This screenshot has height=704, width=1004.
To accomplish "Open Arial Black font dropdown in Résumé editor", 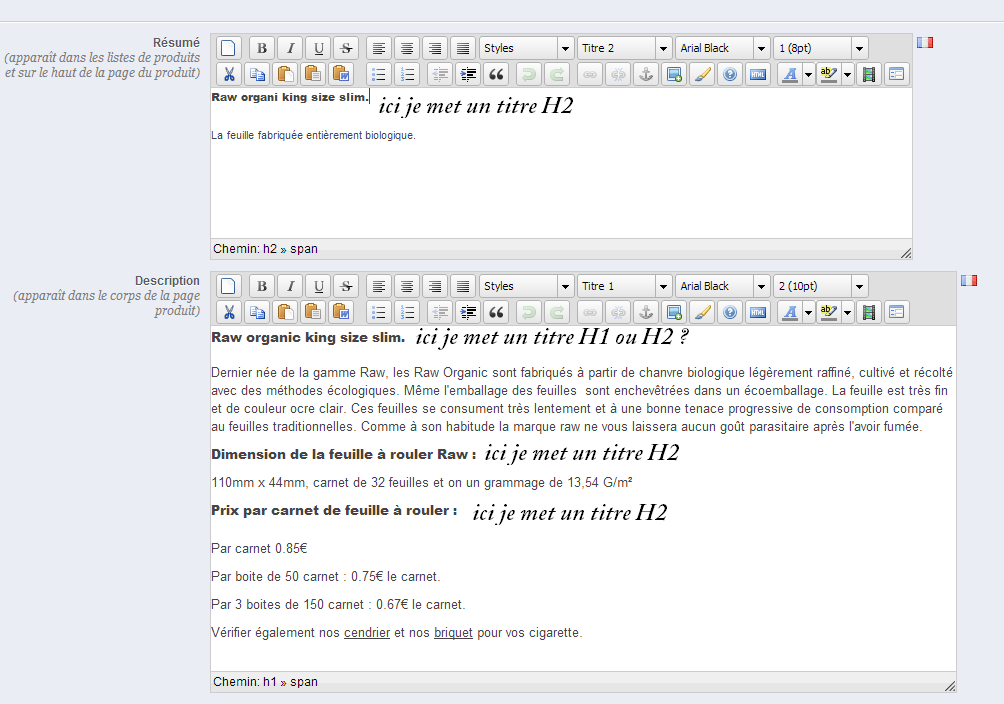I will [722, 48].
